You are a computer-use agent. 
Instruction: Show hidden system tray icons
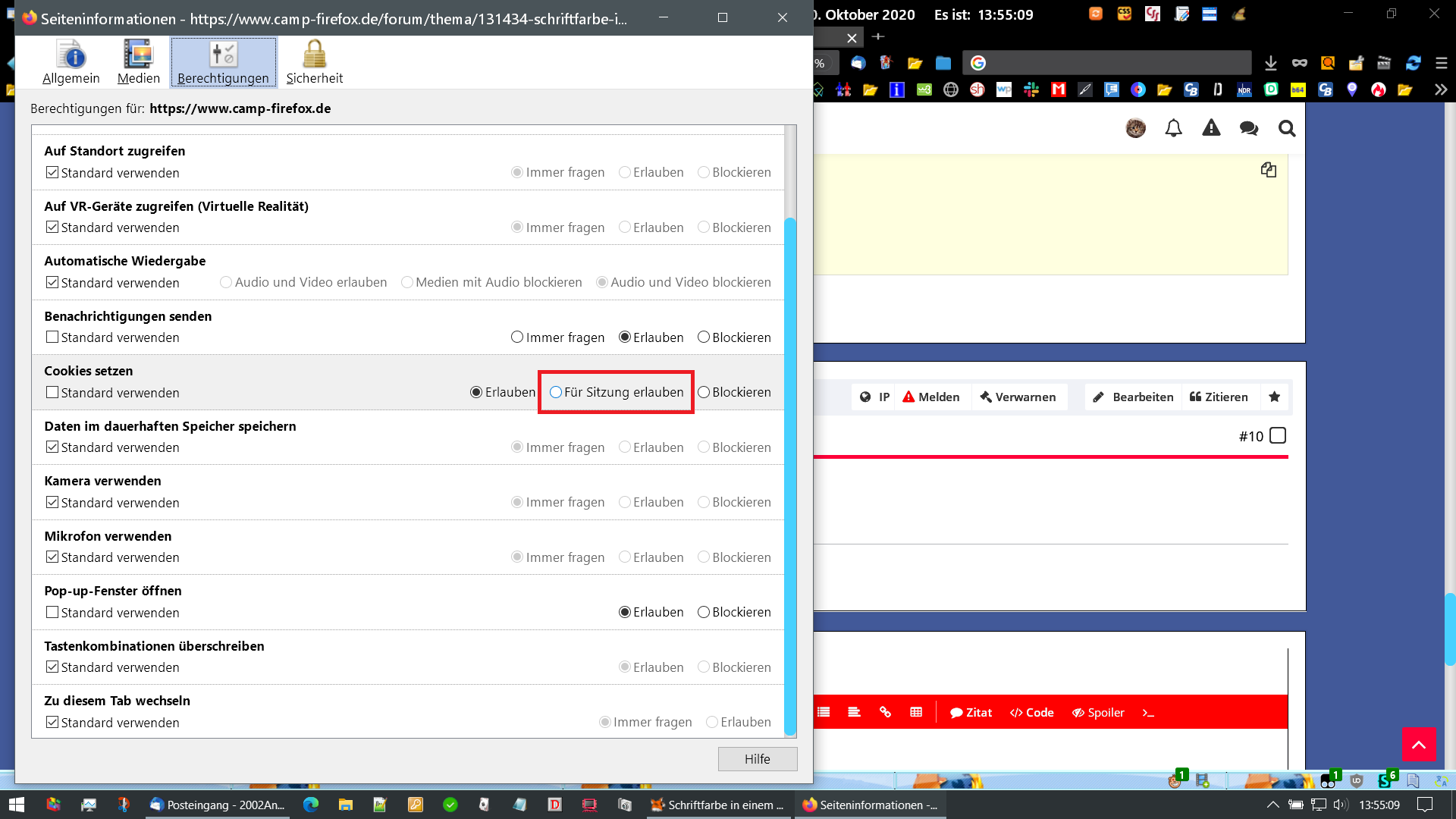[1272, 805]
